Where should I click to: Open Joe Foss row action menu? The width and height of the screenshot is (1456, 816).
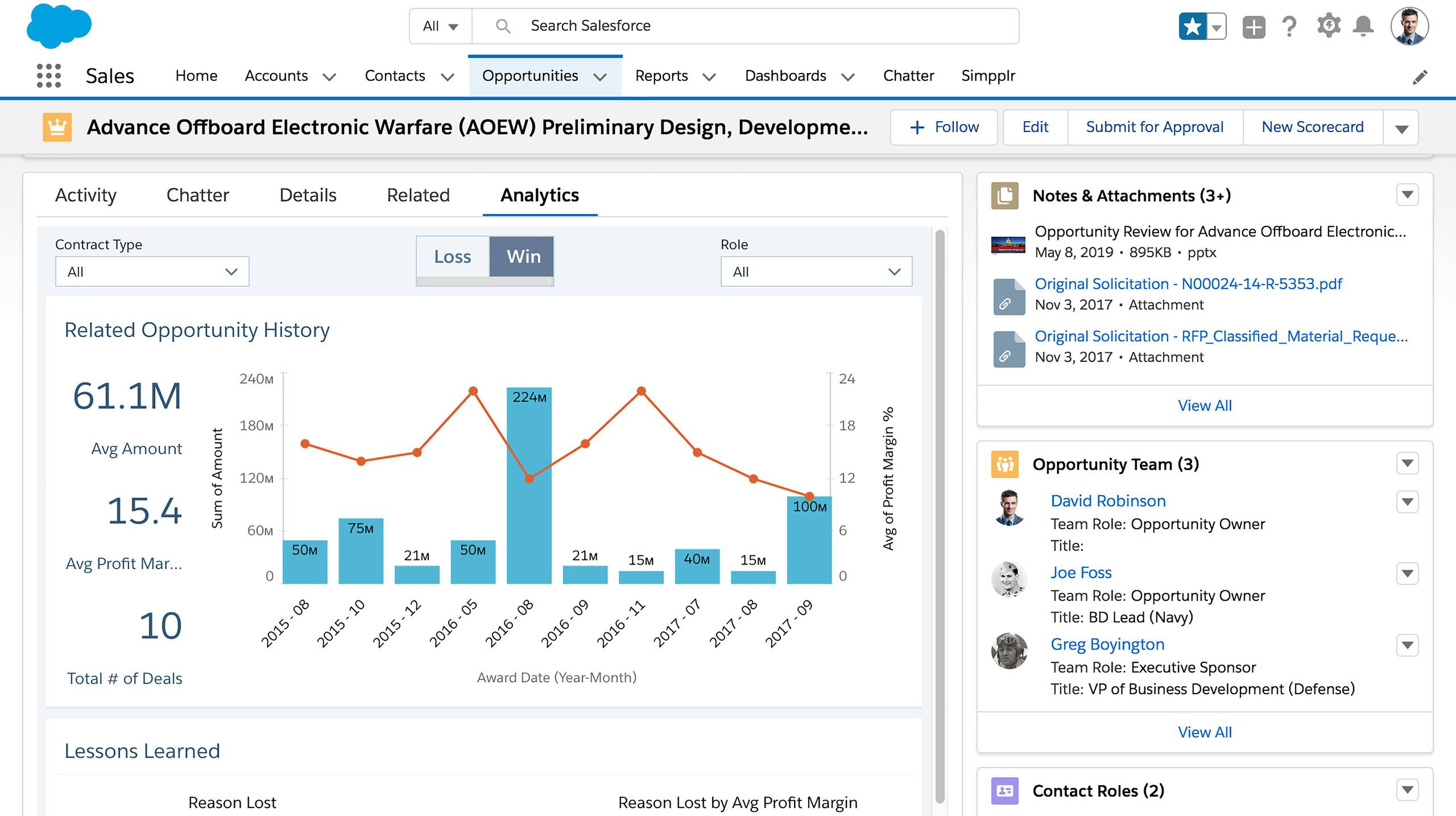point(1408,574)
